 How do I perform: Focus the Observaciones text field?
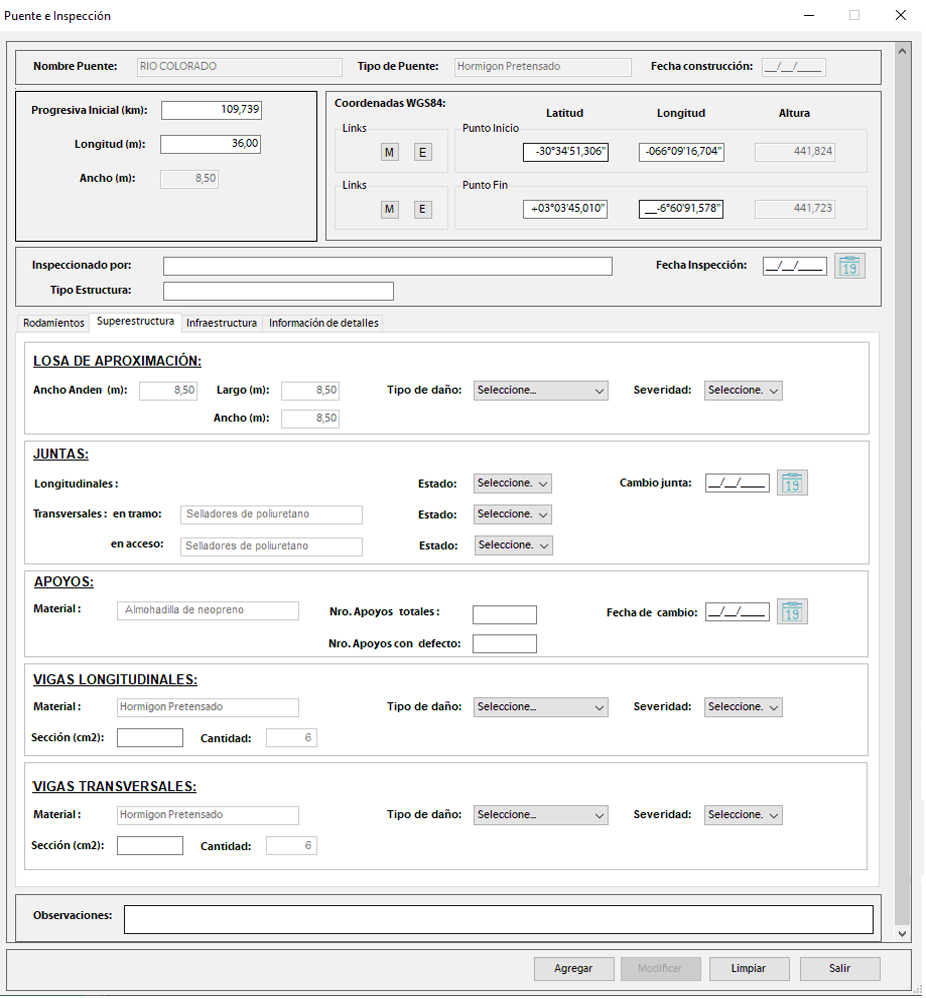point(497,919)
